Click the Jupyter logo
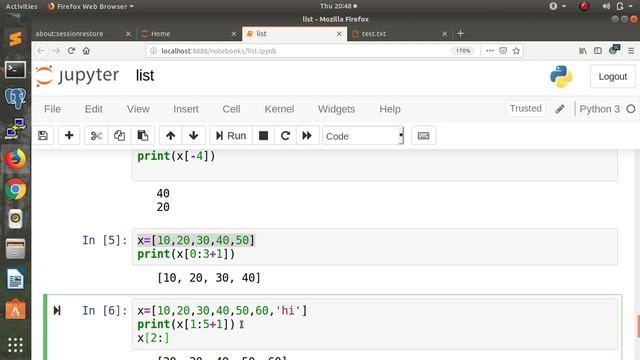 pyautogui.click(x=77, y=76)
